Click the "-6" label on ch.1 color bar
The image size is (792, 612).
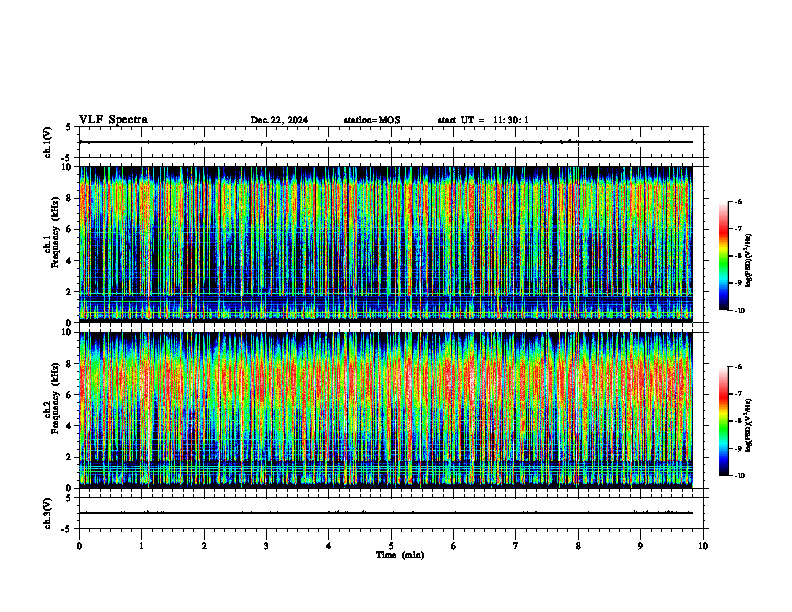point(738,201)
